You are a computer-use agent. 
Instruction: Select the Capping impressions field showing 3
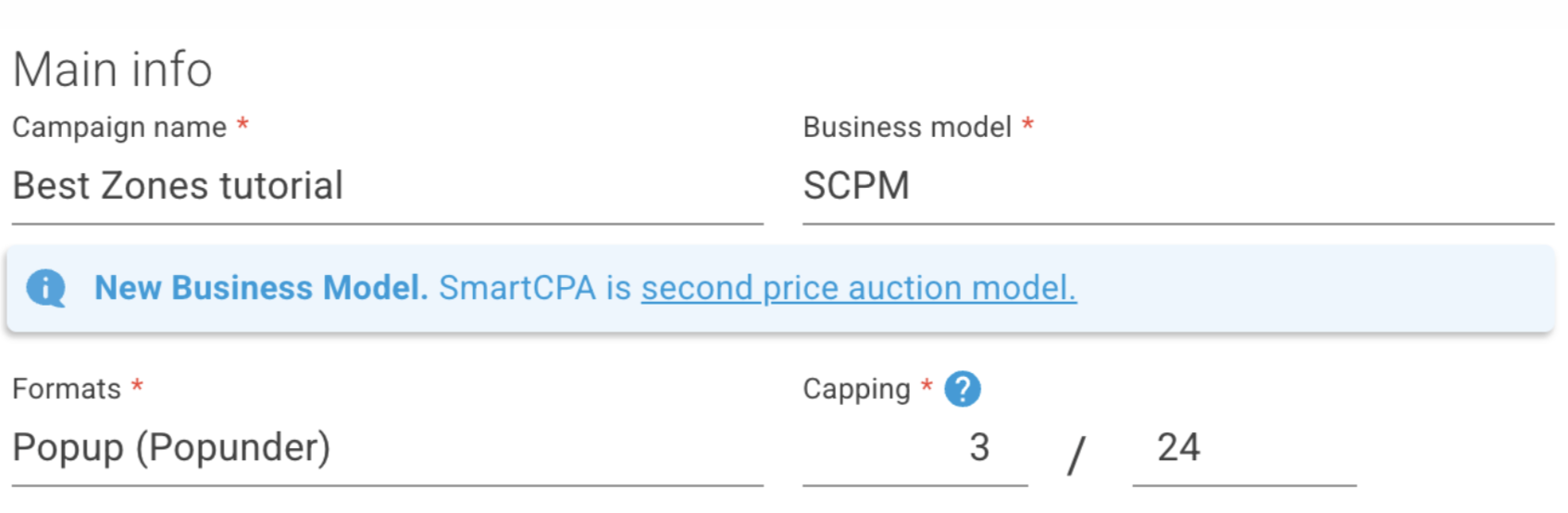(915, 448)
